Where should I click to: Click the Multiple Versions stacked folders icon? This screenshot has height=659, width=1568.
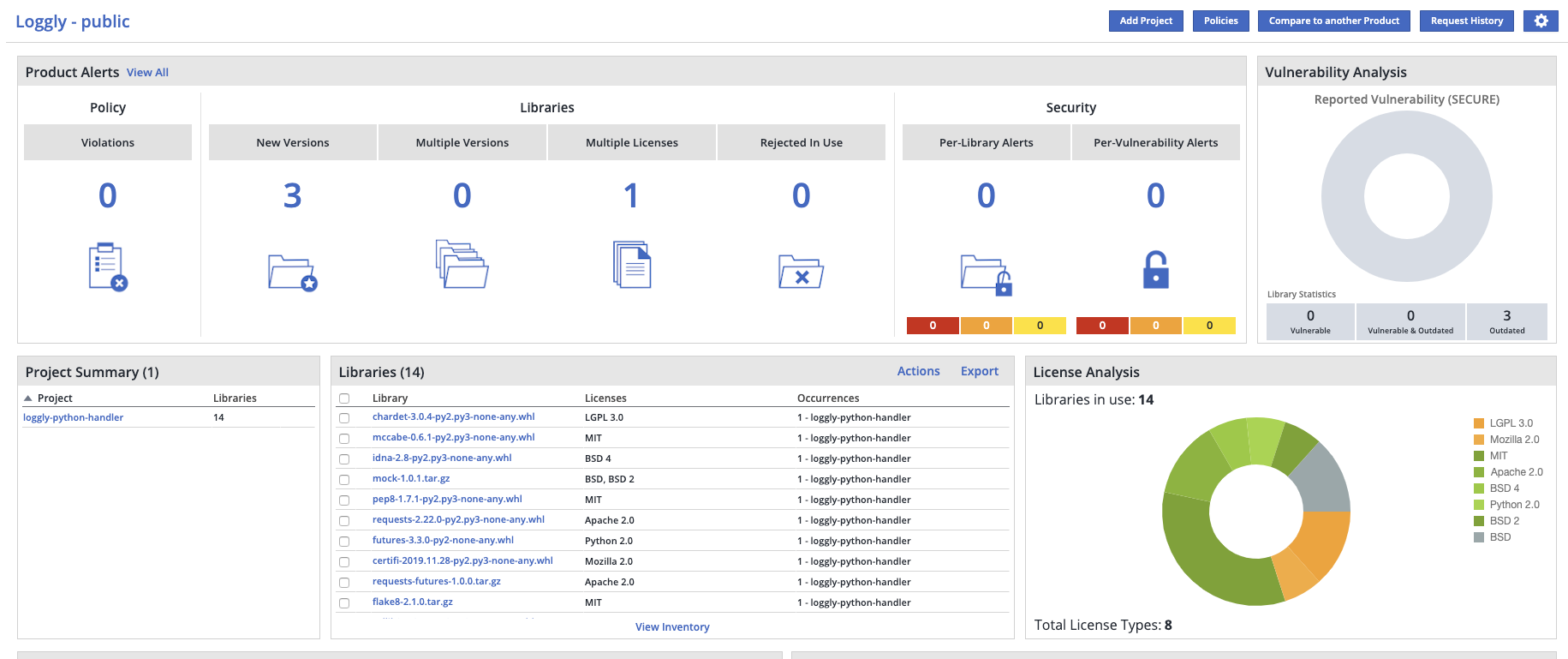(x=462, y=264)
